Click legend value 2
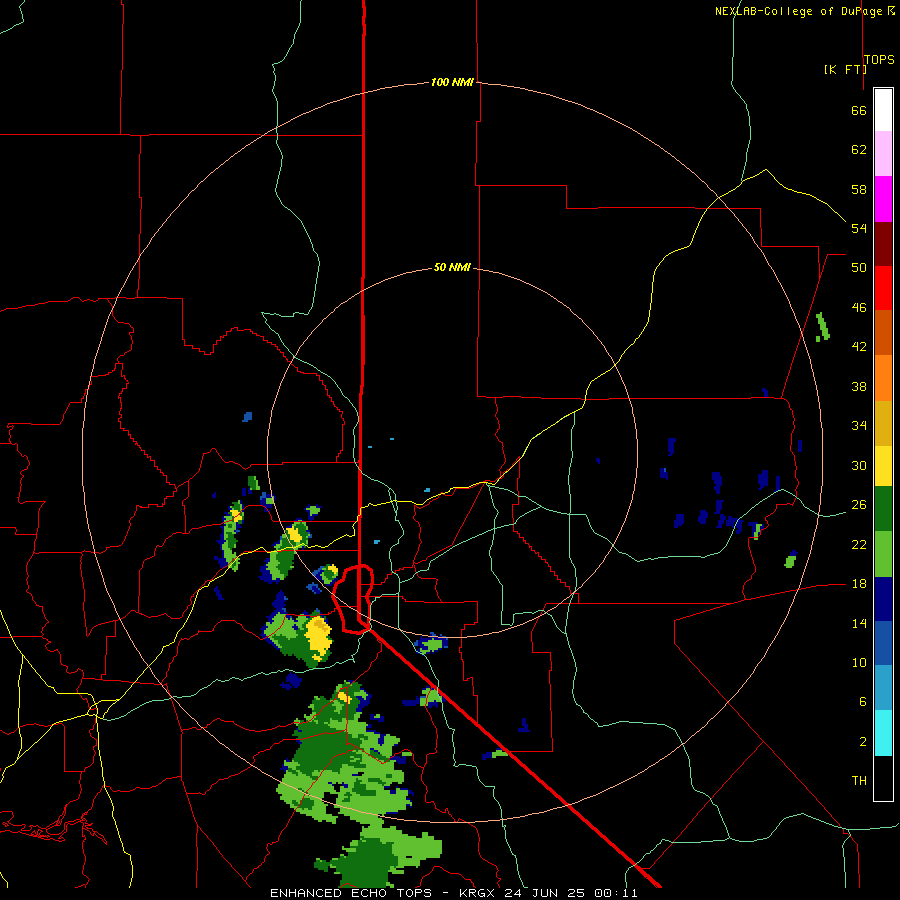The width and height of the screenshot is (900, 900). pos(862,742)
